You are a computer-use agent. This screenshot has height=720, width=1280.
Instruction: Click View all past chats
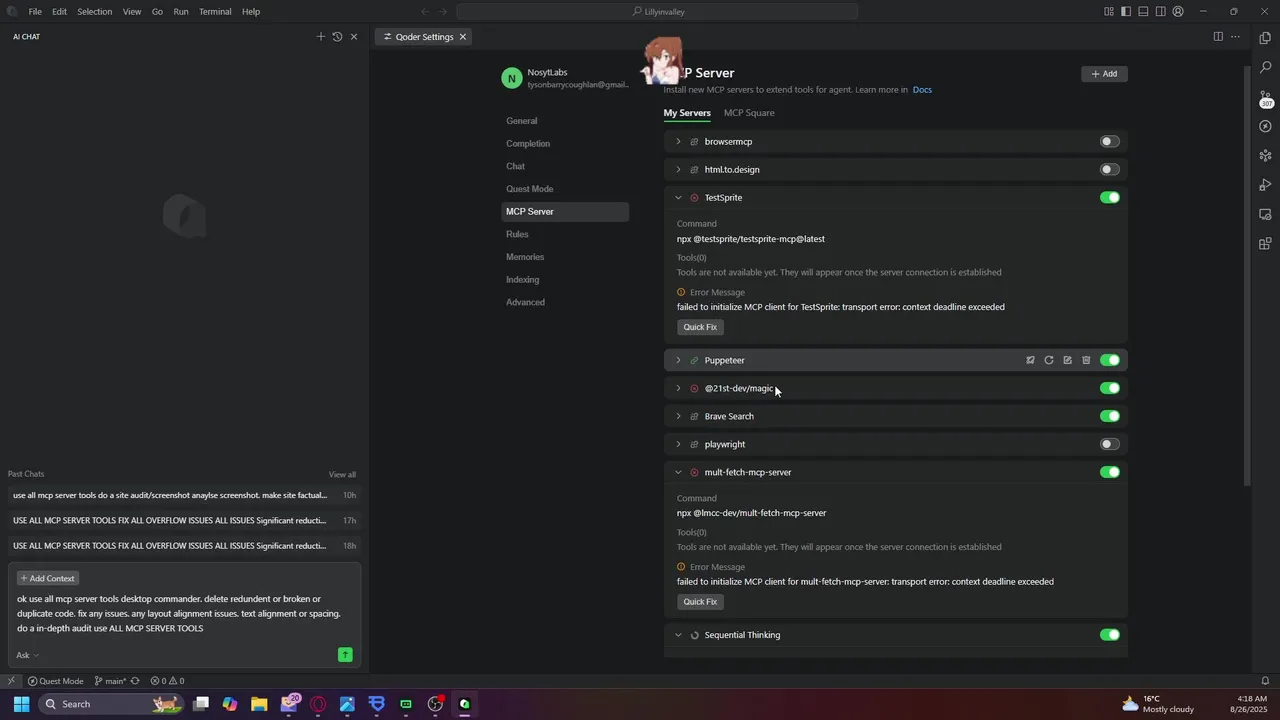[342, 475]
